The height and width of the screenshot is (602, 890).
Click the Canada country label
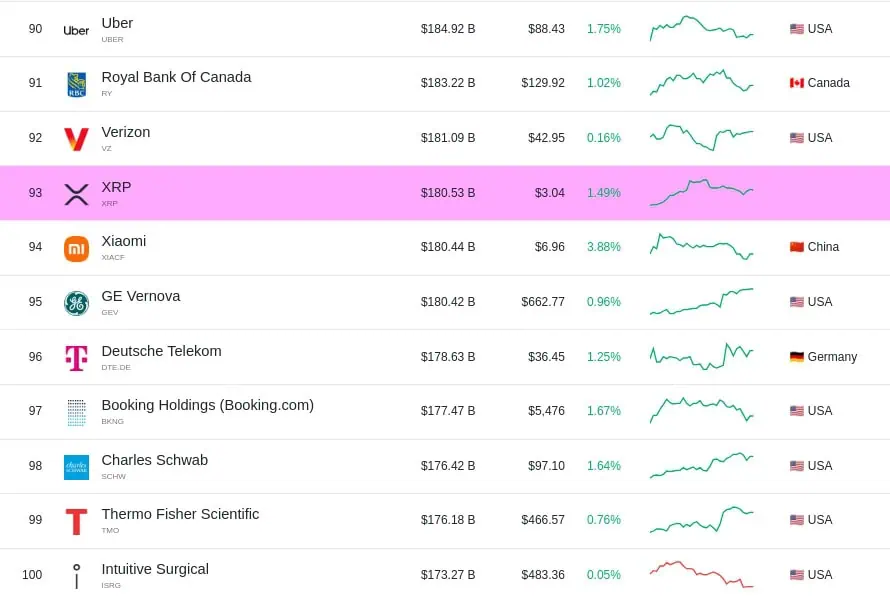[829, 83]
